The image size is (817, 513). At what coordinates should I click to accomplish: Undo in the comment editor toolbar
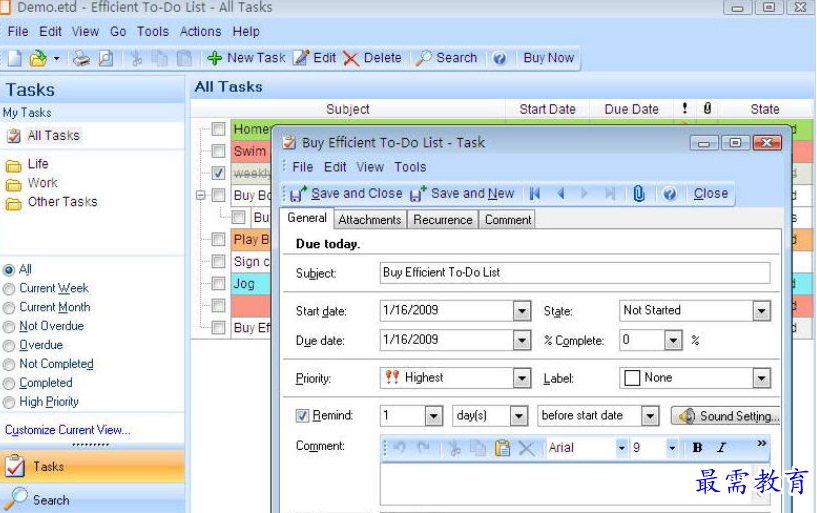click(x=400, y=447)
